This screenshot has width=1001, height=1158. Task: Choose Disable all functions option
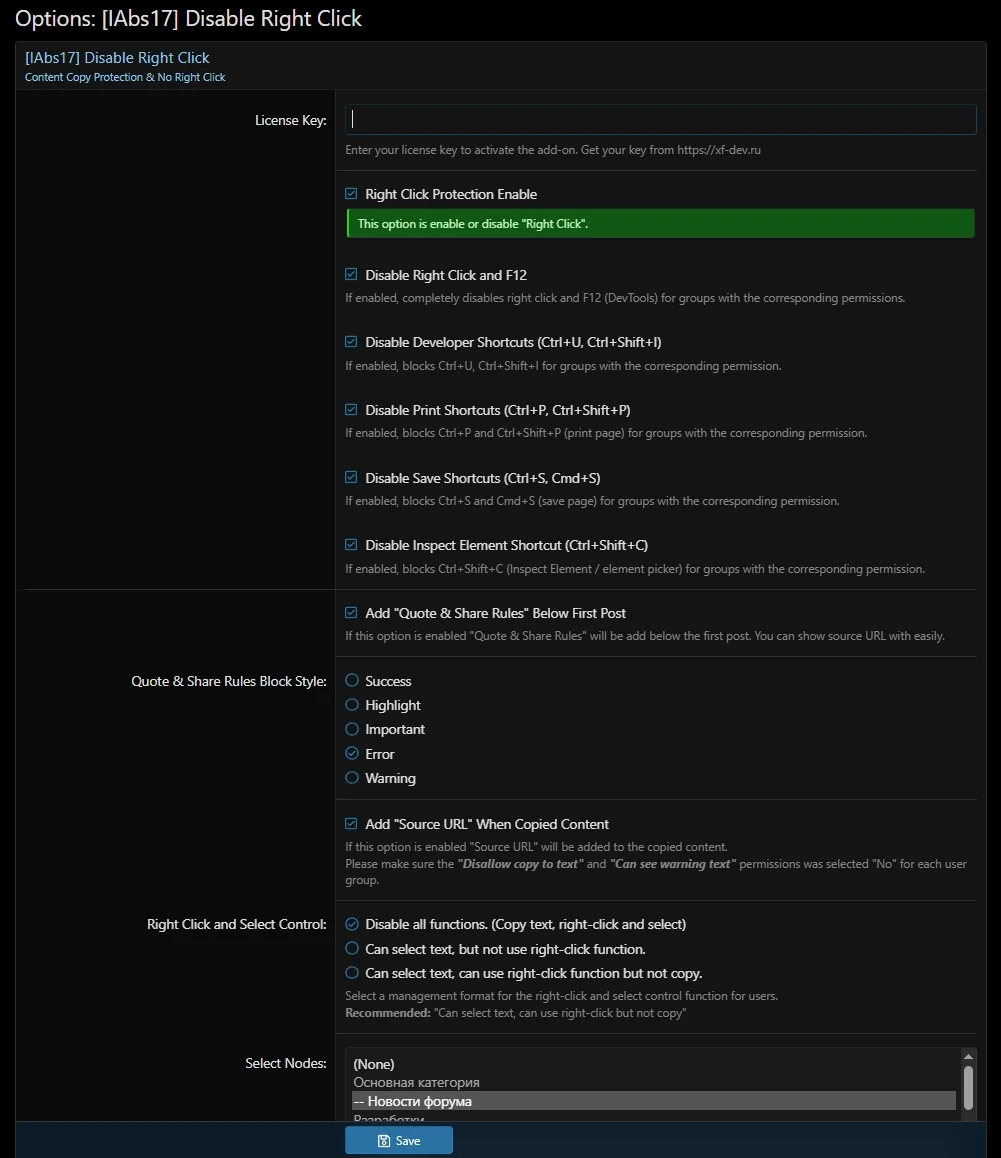[x=352, y=924]
